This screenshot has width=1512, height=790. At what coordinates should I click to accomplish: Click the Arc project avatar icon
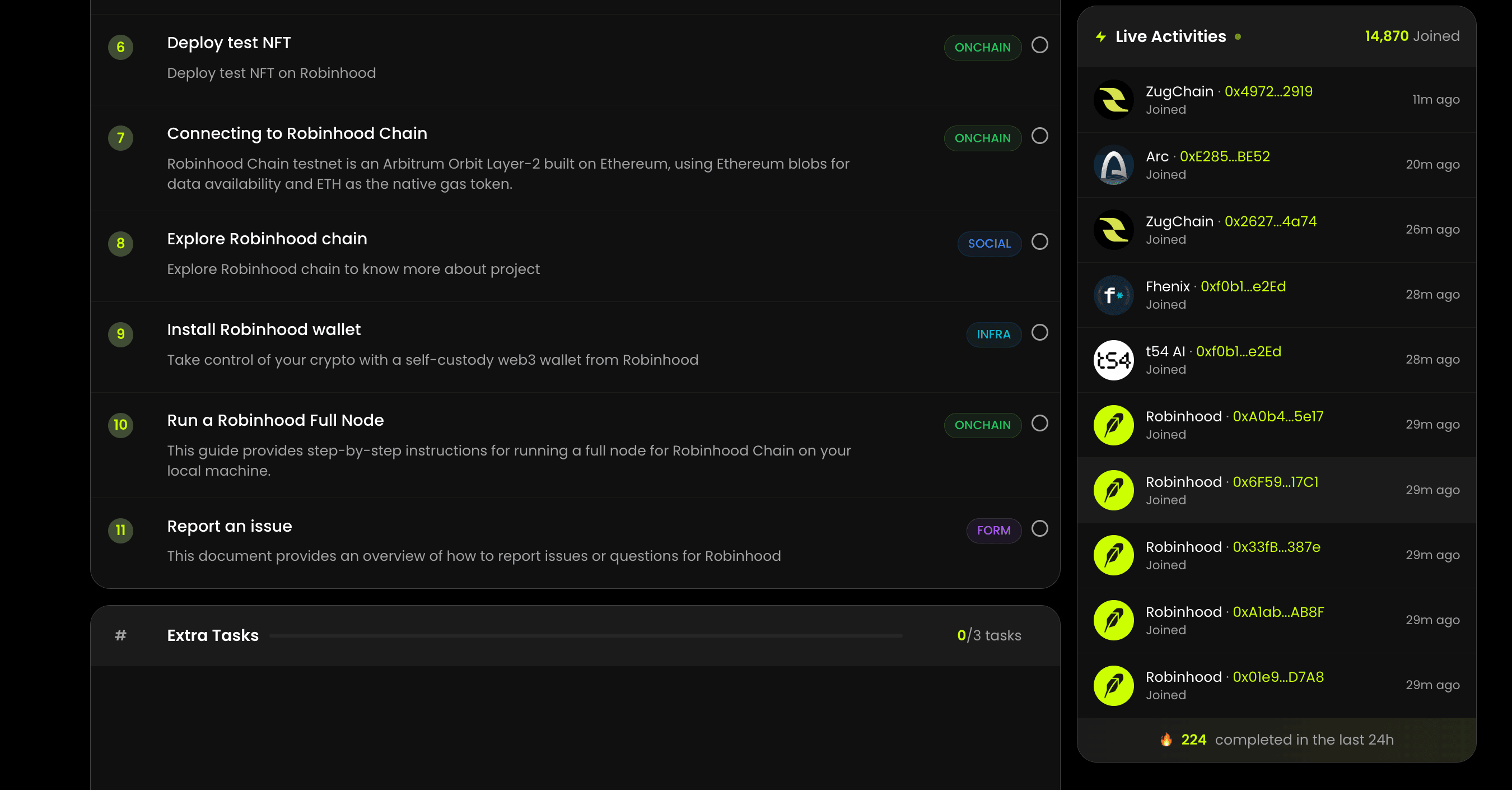[1113, 165]
